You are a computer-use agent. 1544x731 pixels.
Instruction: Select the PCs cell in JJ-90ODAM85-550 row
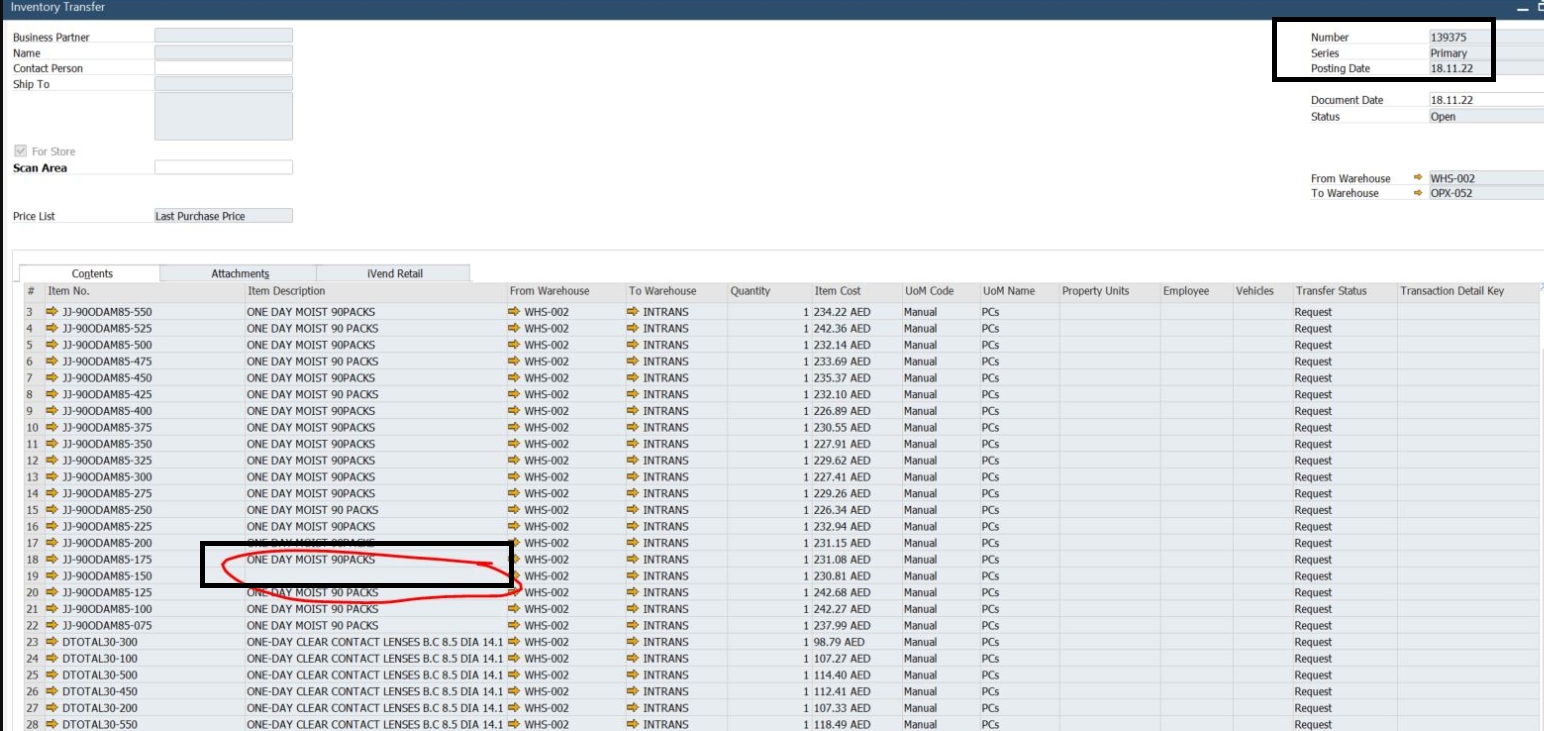1018,312
